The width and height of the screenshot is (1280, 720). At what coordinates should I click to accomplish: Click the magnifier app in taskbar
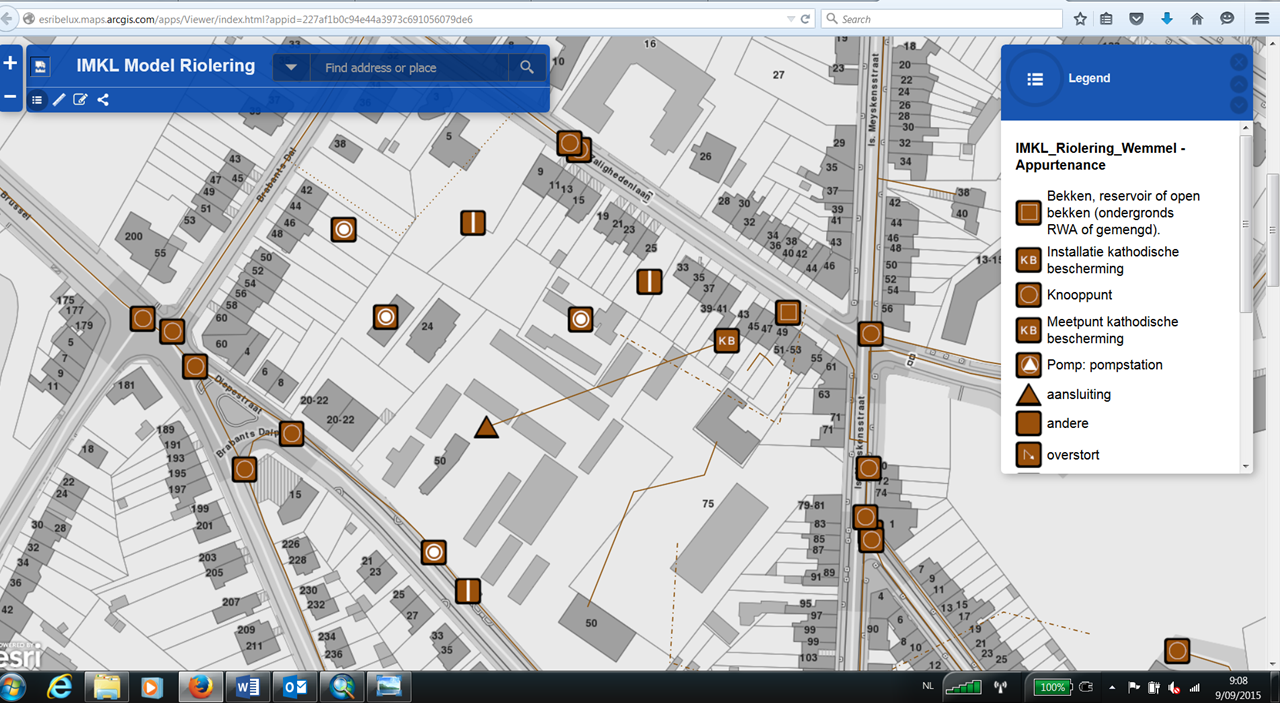342,688
